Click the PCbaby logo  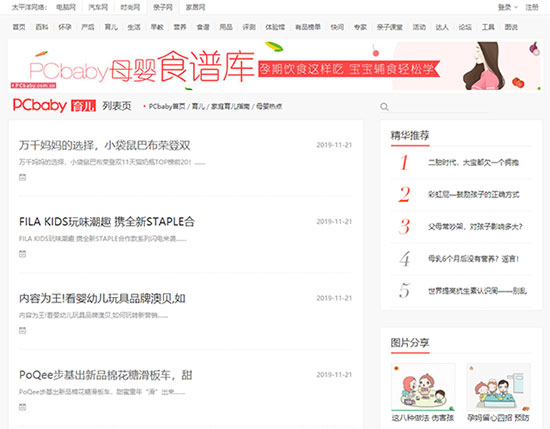point(40,105)
